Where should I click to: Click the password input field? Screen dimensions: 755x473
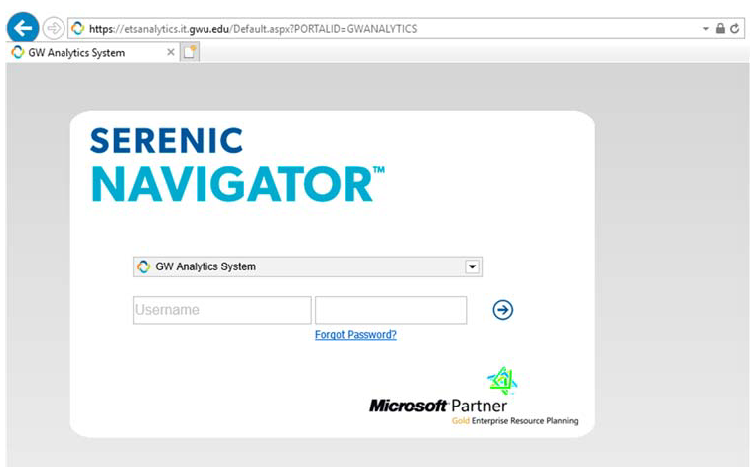(x=391, y=310)
